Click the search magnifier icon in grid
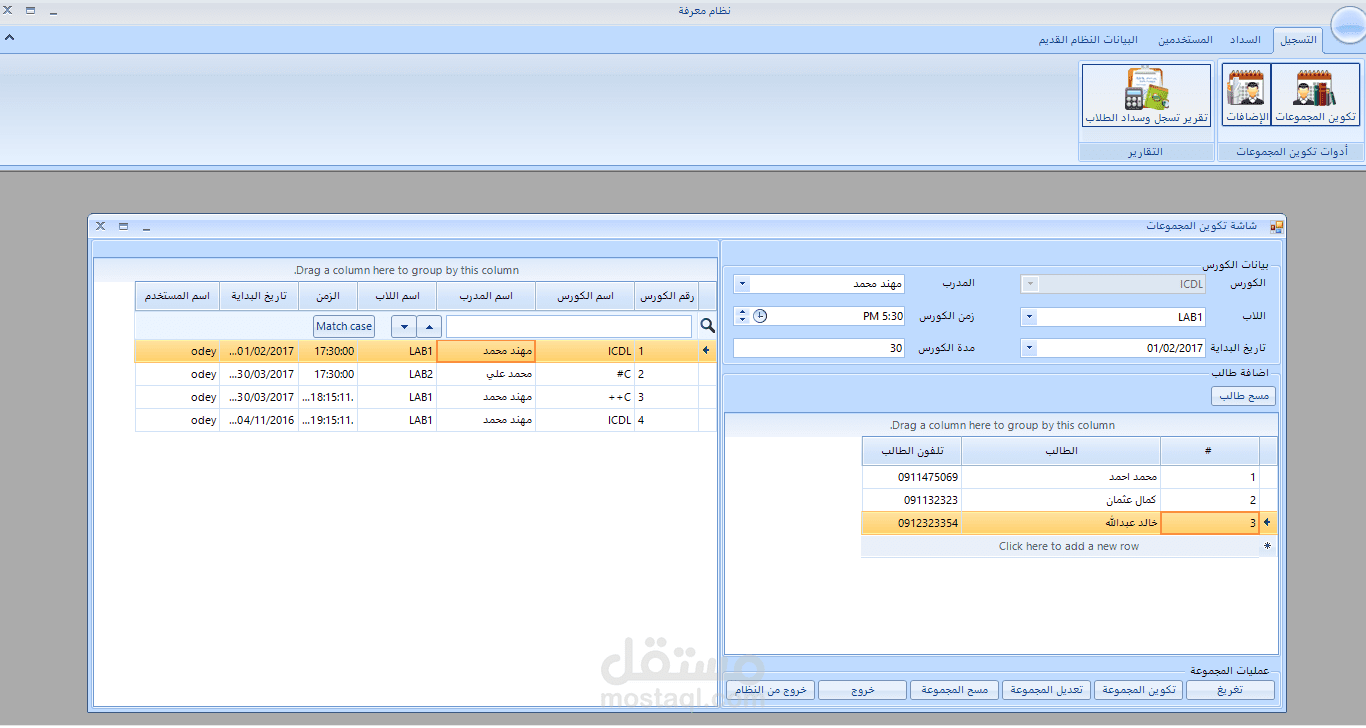Screen dimensions: 1366x728 pos(707,326)
